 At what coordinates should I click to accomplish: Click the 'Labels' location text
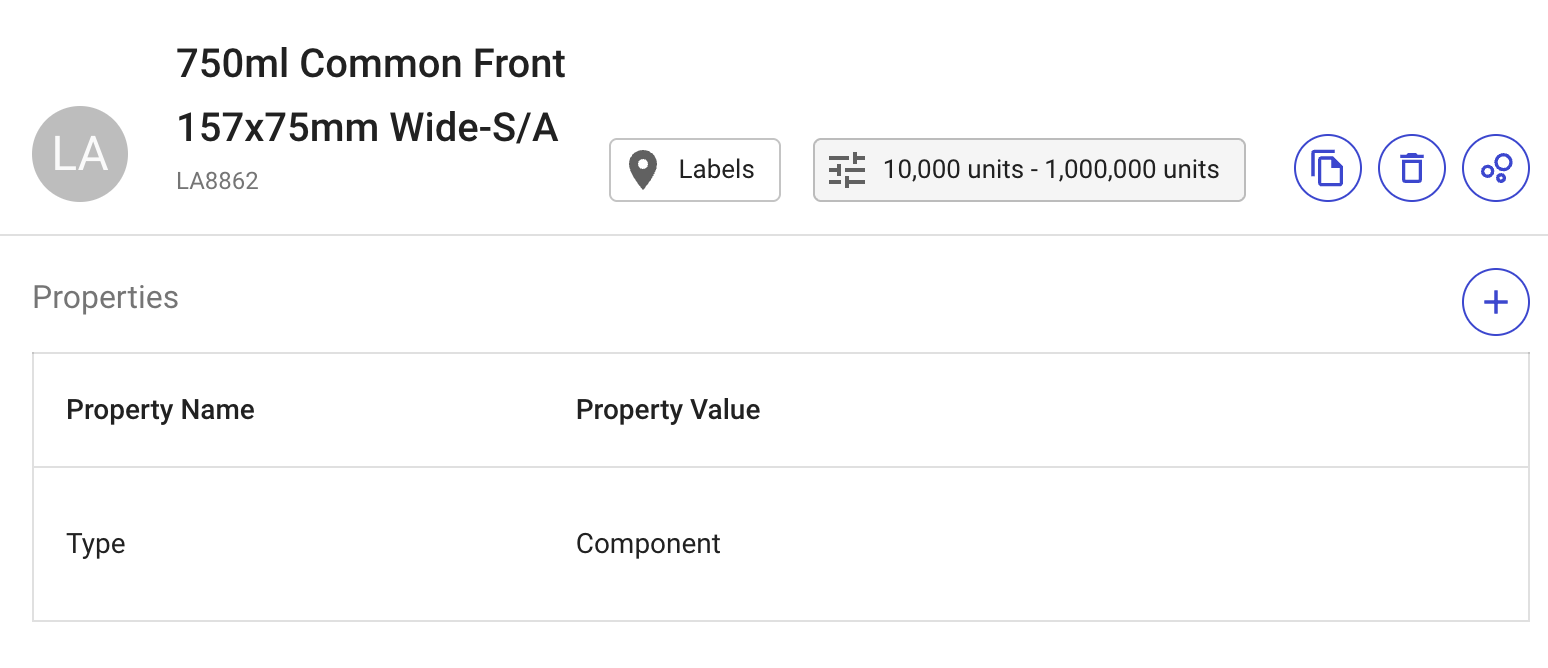716,170
